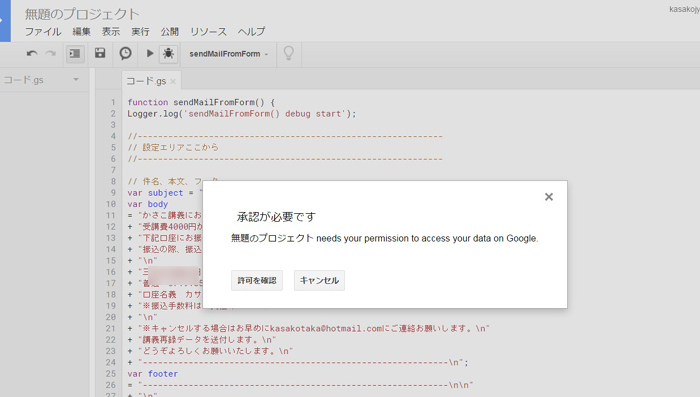Rename the 無題のプロジェクト project title

coord(82,14)
